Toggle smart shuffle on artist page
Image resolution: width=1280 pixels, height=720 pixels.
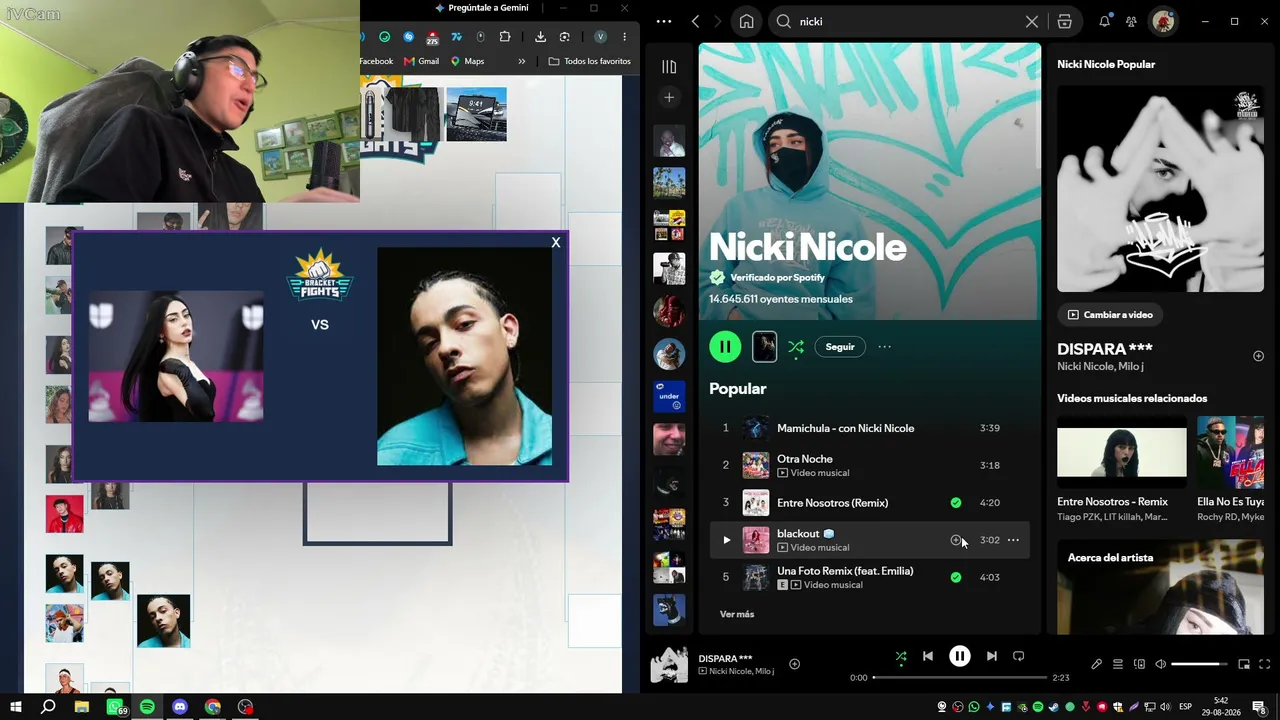[796, 347]
